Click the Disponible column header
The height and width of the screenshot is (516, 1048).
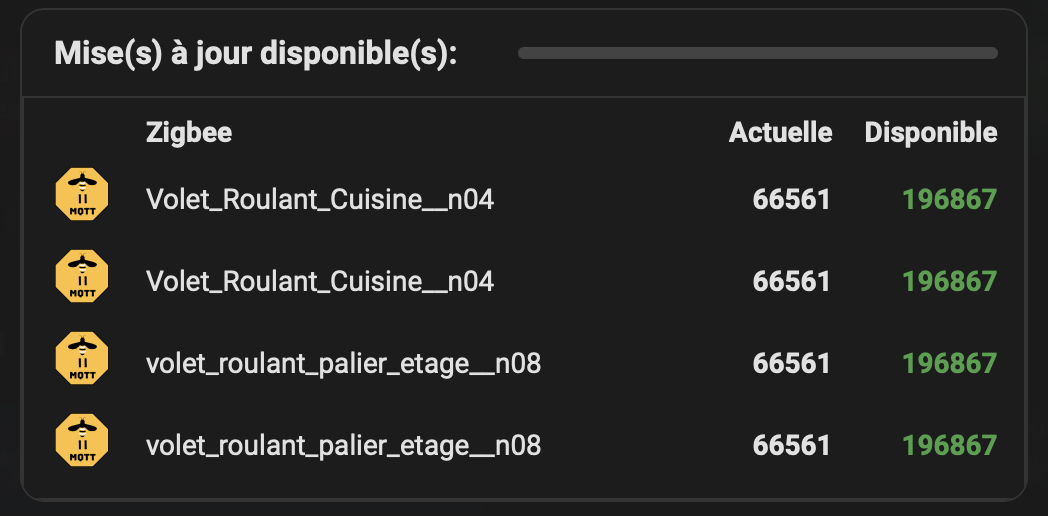click(930, 132)
